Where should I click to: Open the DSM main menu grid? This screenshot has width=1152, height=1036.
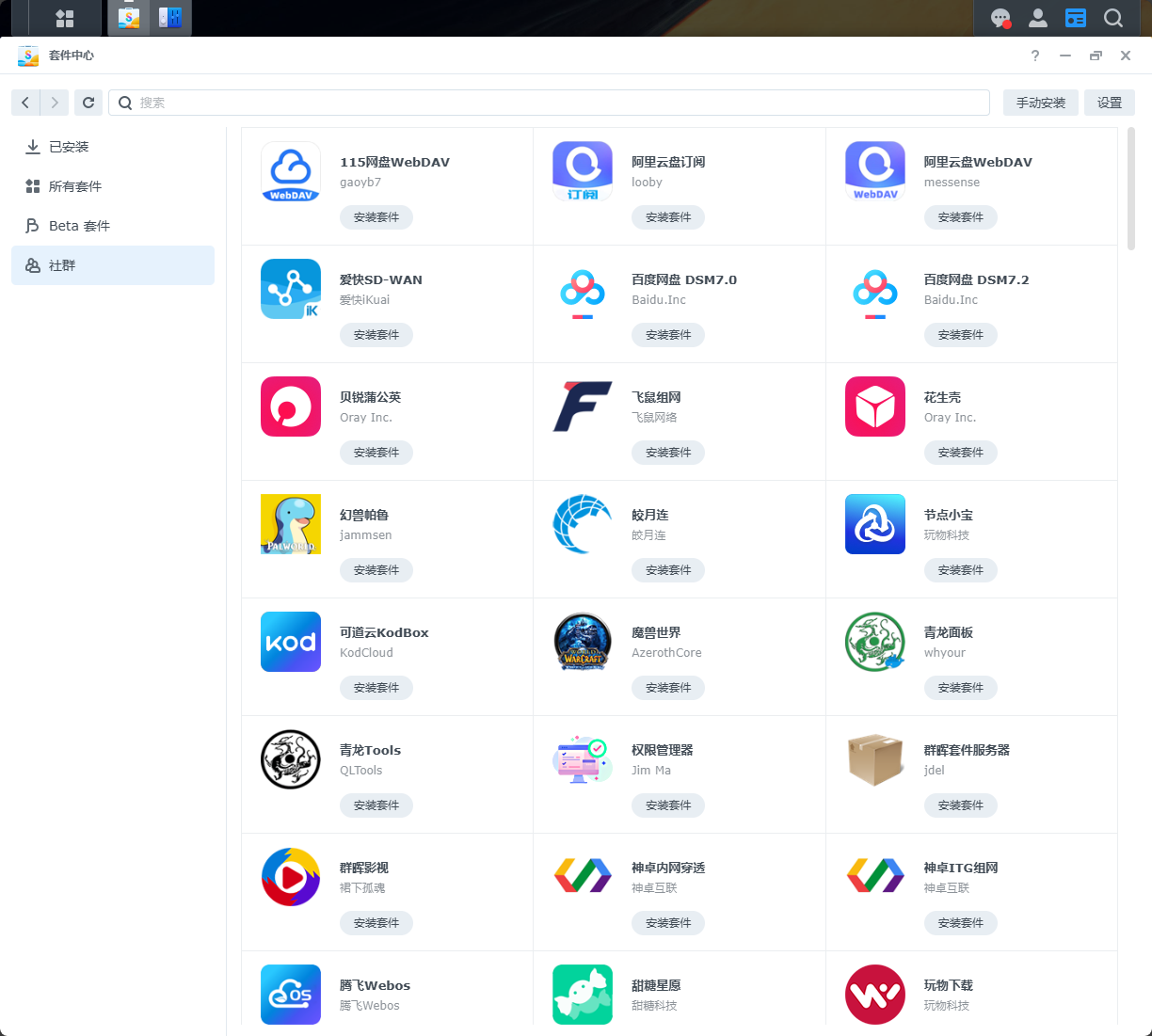pos(65,18)
